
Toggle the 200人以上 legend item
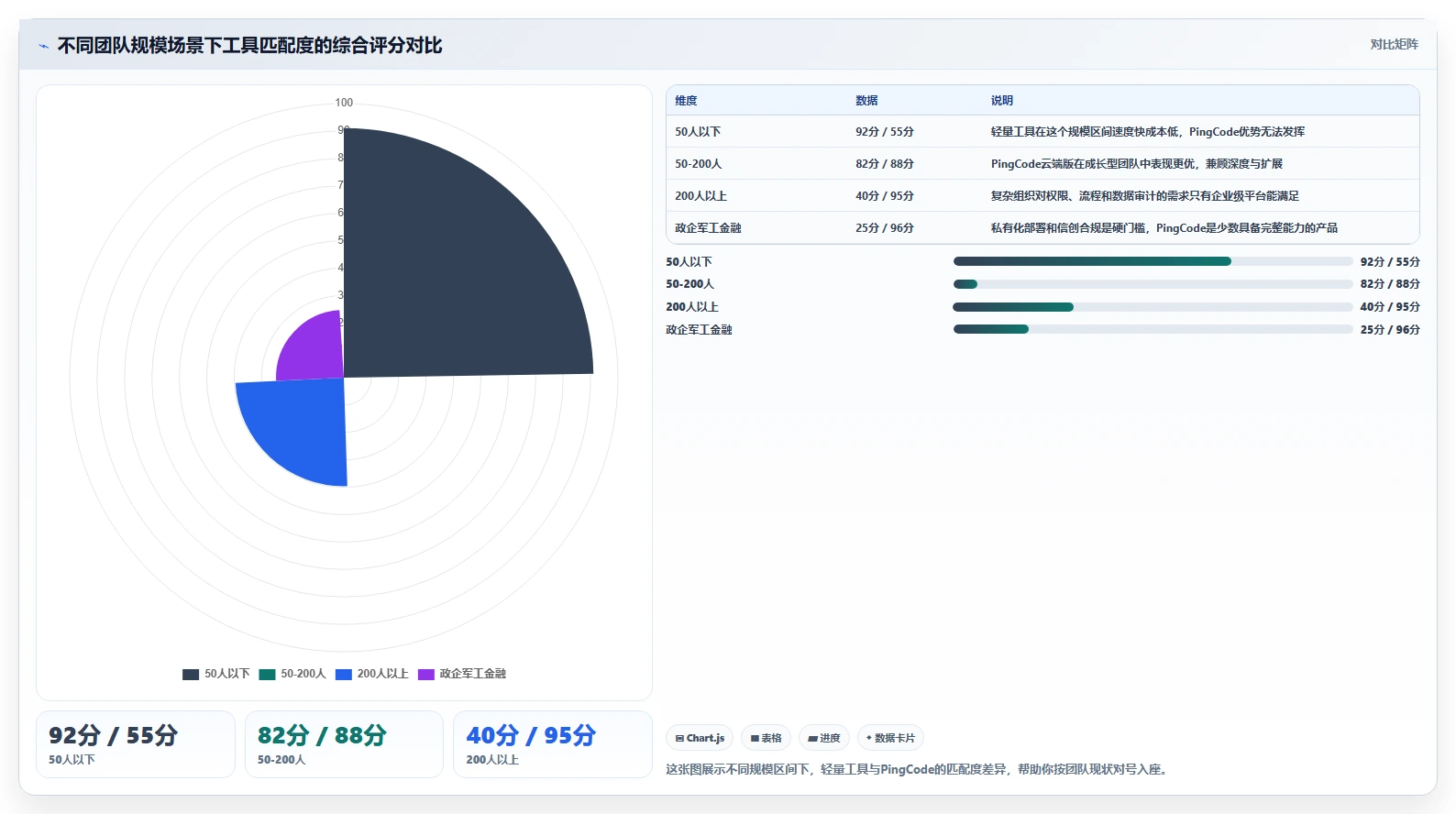pyautogui.click(x=372, y=674)
